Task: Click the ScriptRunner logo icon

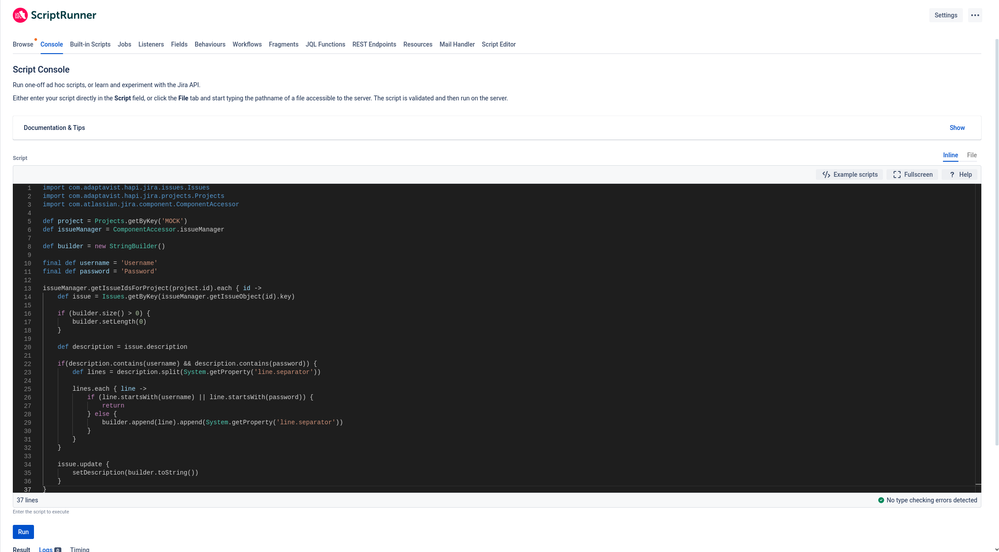Action: coord(20,15)
